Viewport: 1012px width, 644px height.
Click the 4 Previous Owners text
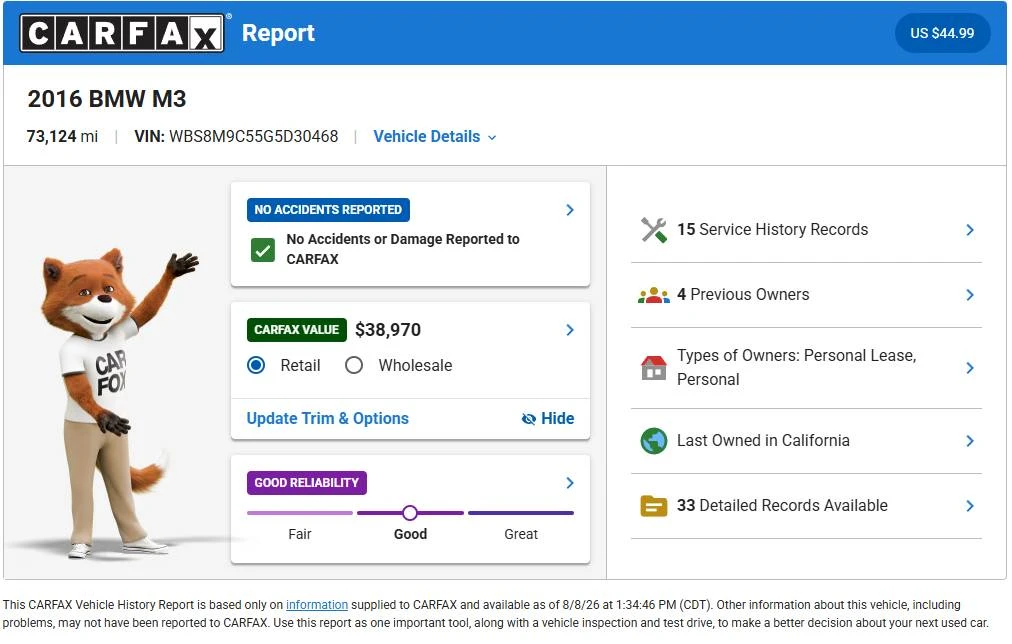click(743, 295)
